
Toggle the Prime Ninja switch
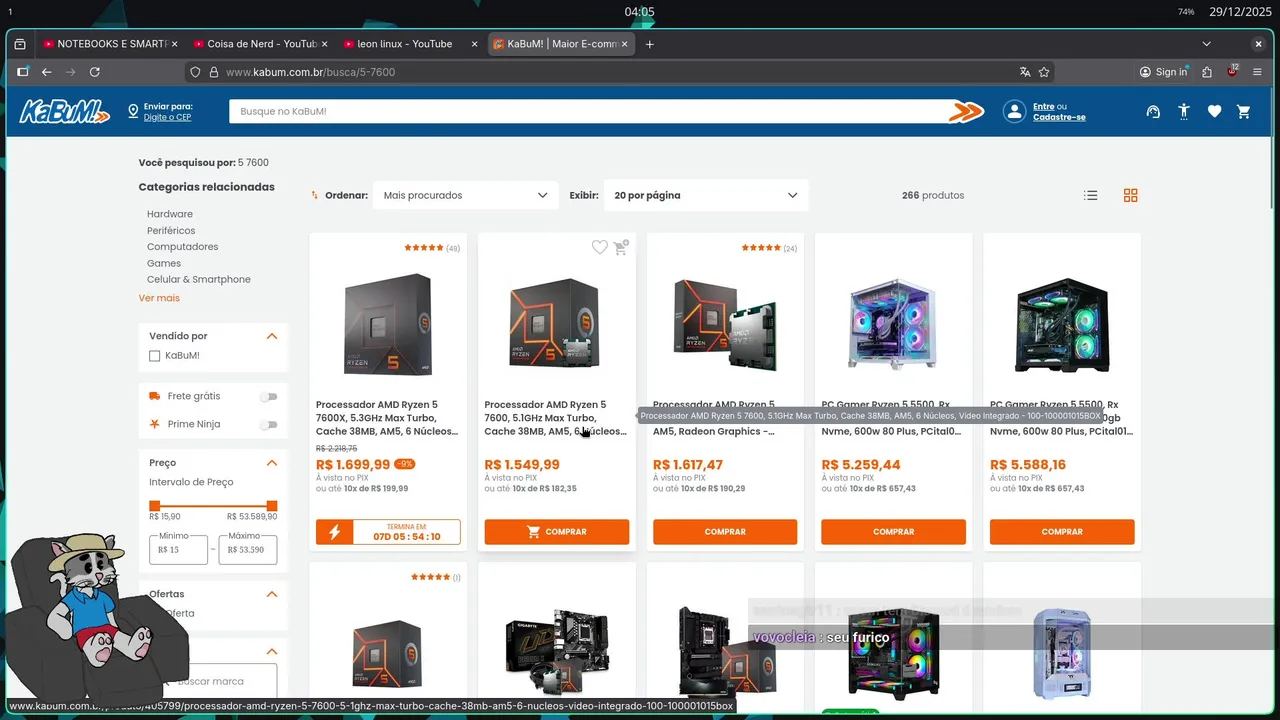[268, 424]
